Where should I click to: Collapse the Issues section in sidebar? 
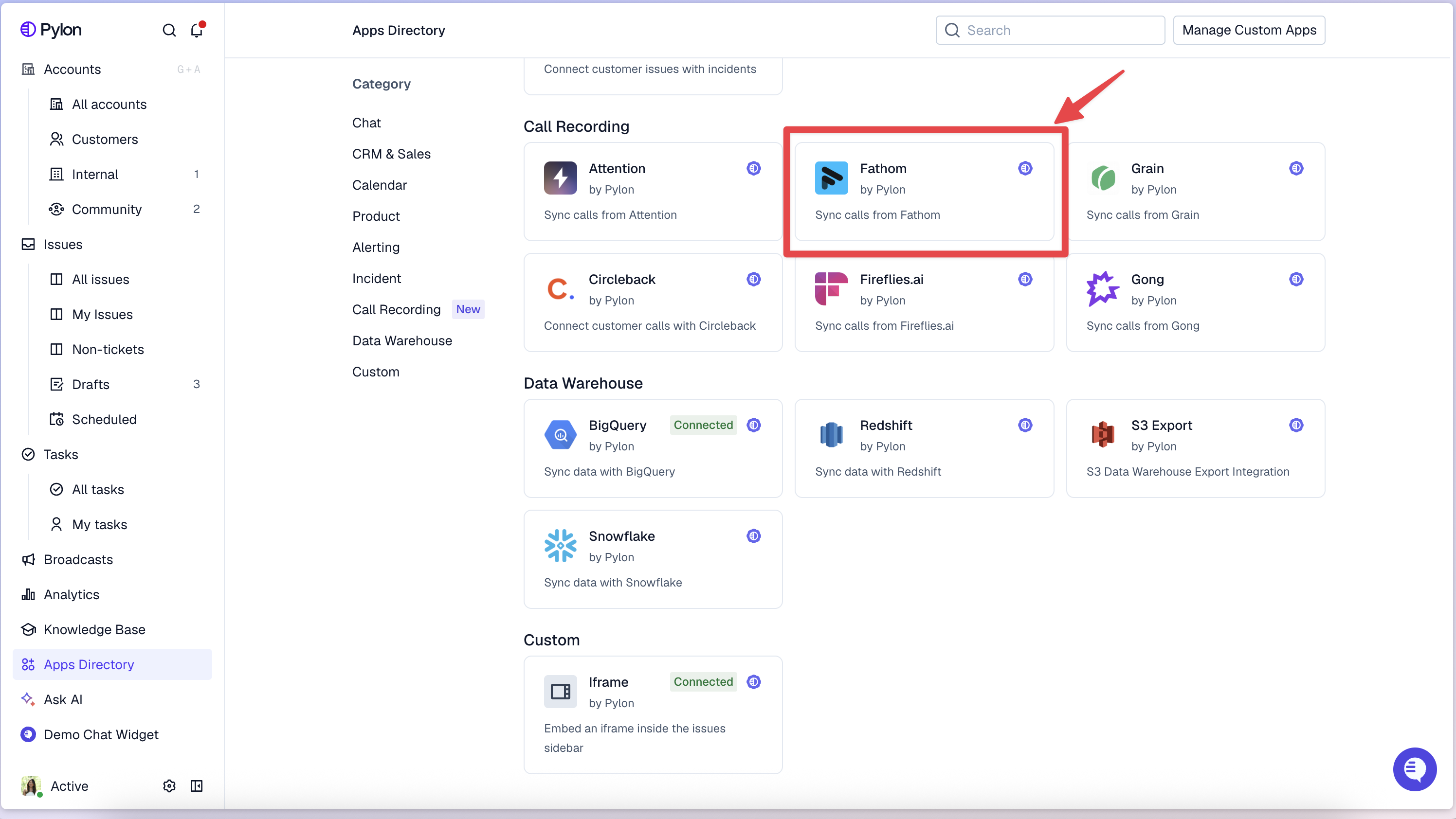(63, 245)
